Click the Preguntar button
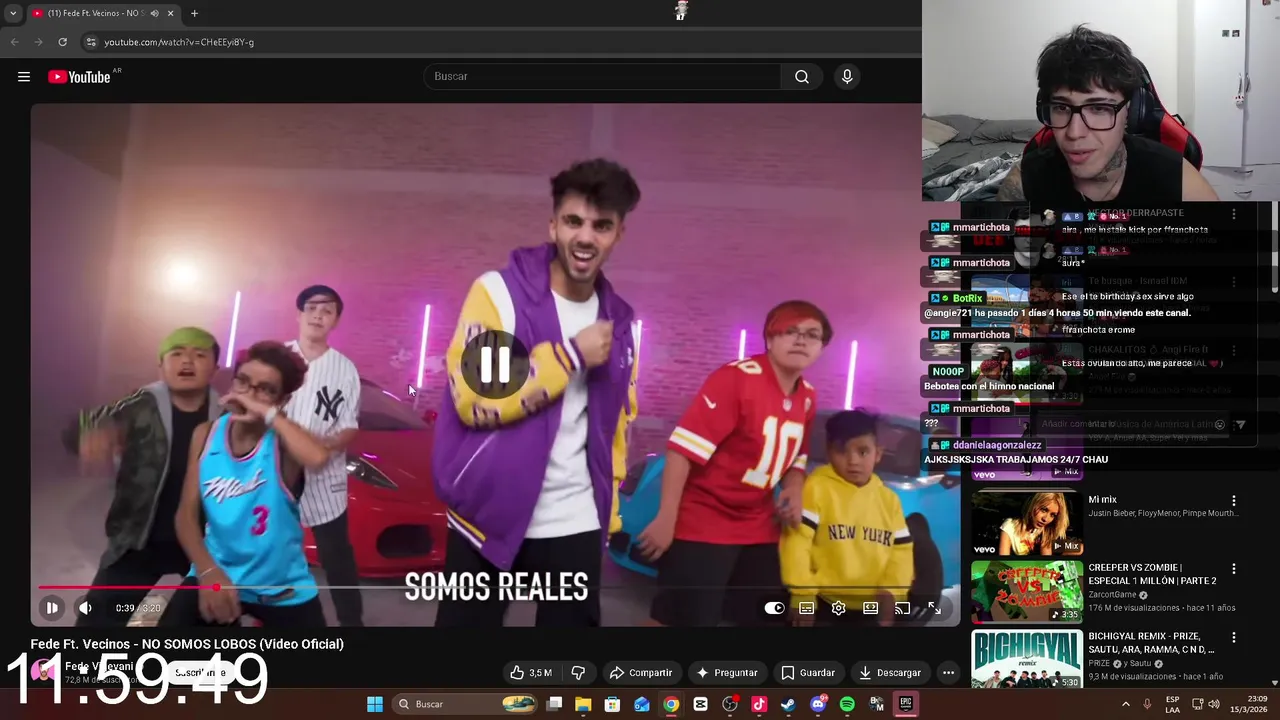 point(727,673)
